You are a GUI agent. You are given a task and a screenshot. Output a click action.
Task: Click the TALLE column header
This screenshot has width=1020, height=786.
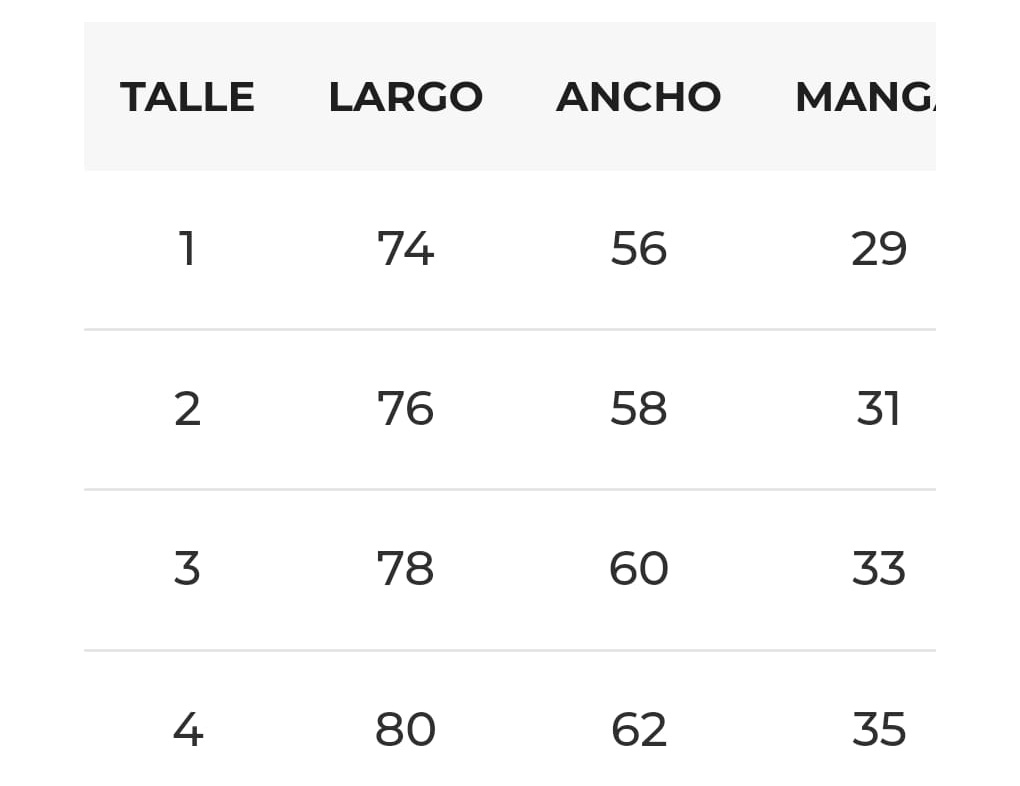tap(187, 97)
